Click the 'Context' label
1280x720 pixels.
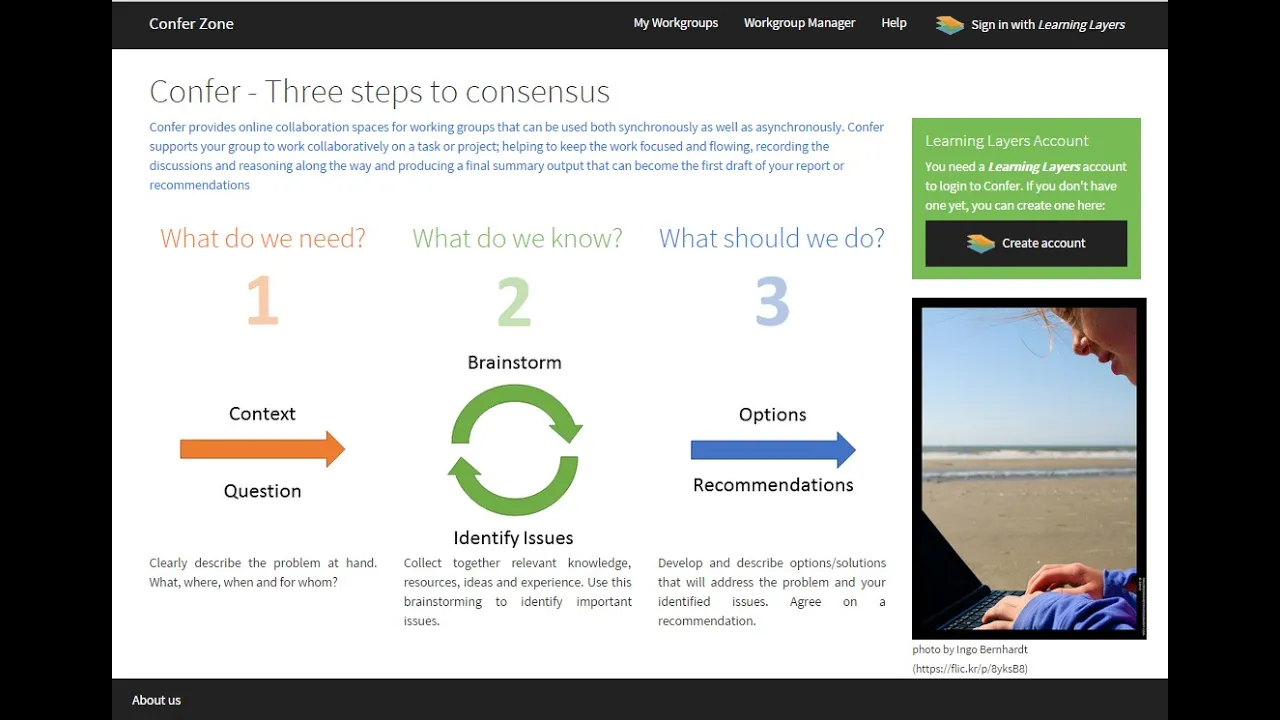coord(262,414)
